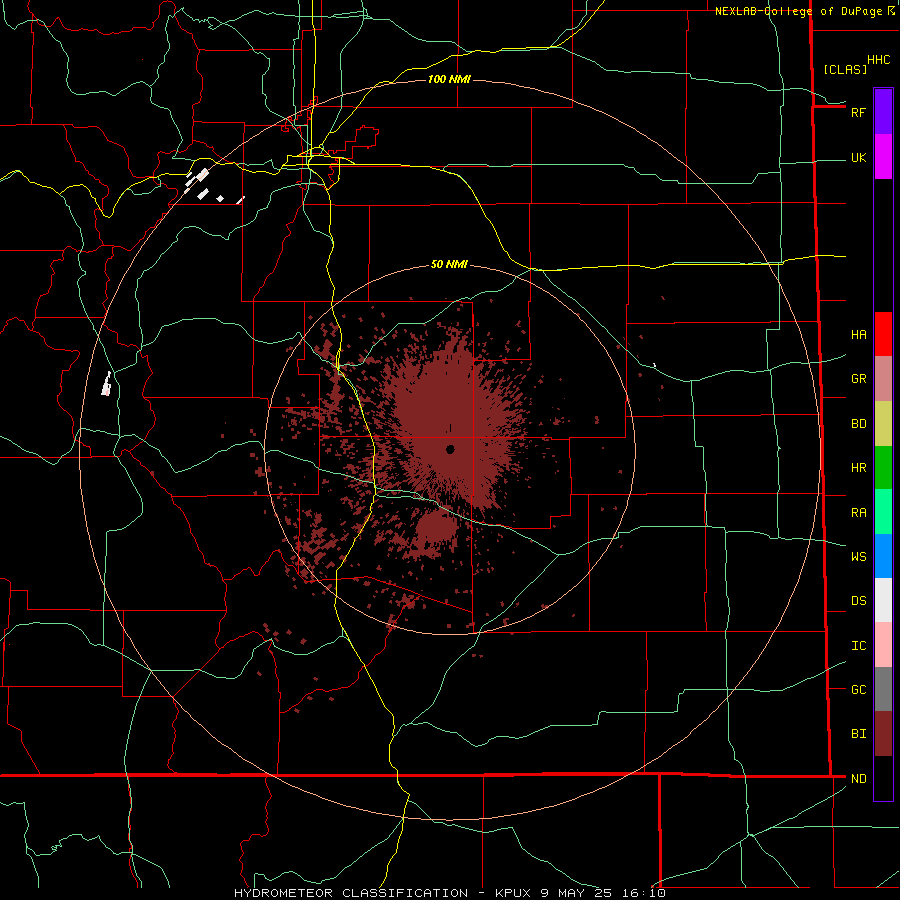Screen dimensions: 900x900
Task: Click the white DS legend color swatch
Action: pyautogui.click(x=883, y=600)
